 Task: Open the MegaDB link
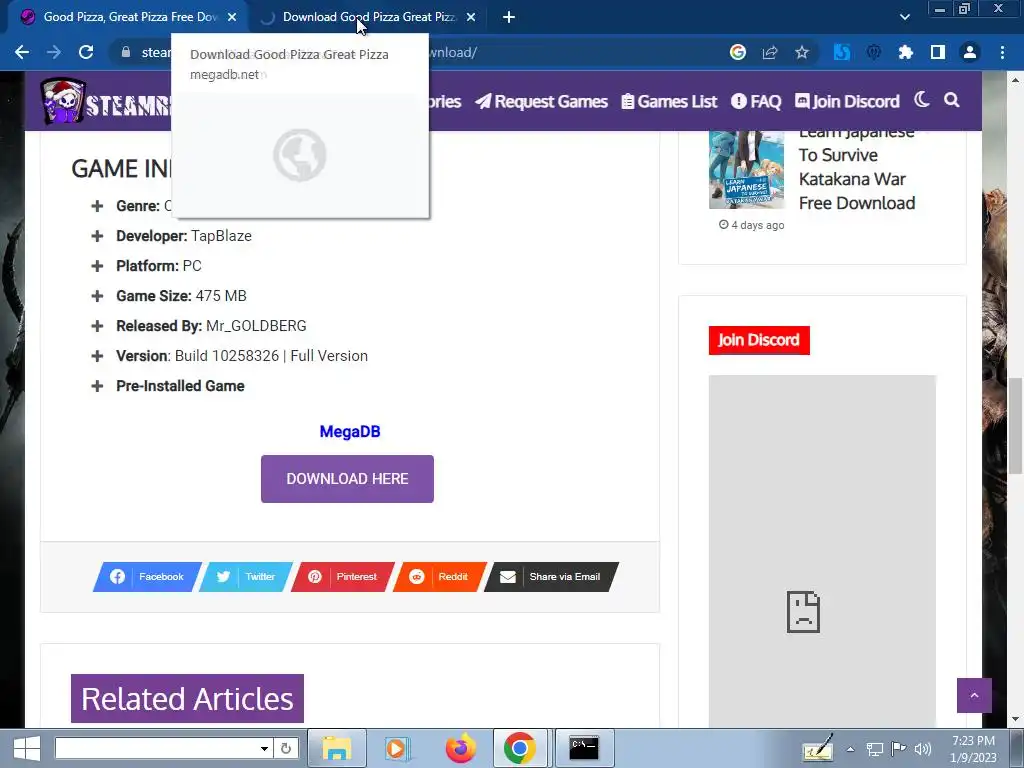point(350,432)
